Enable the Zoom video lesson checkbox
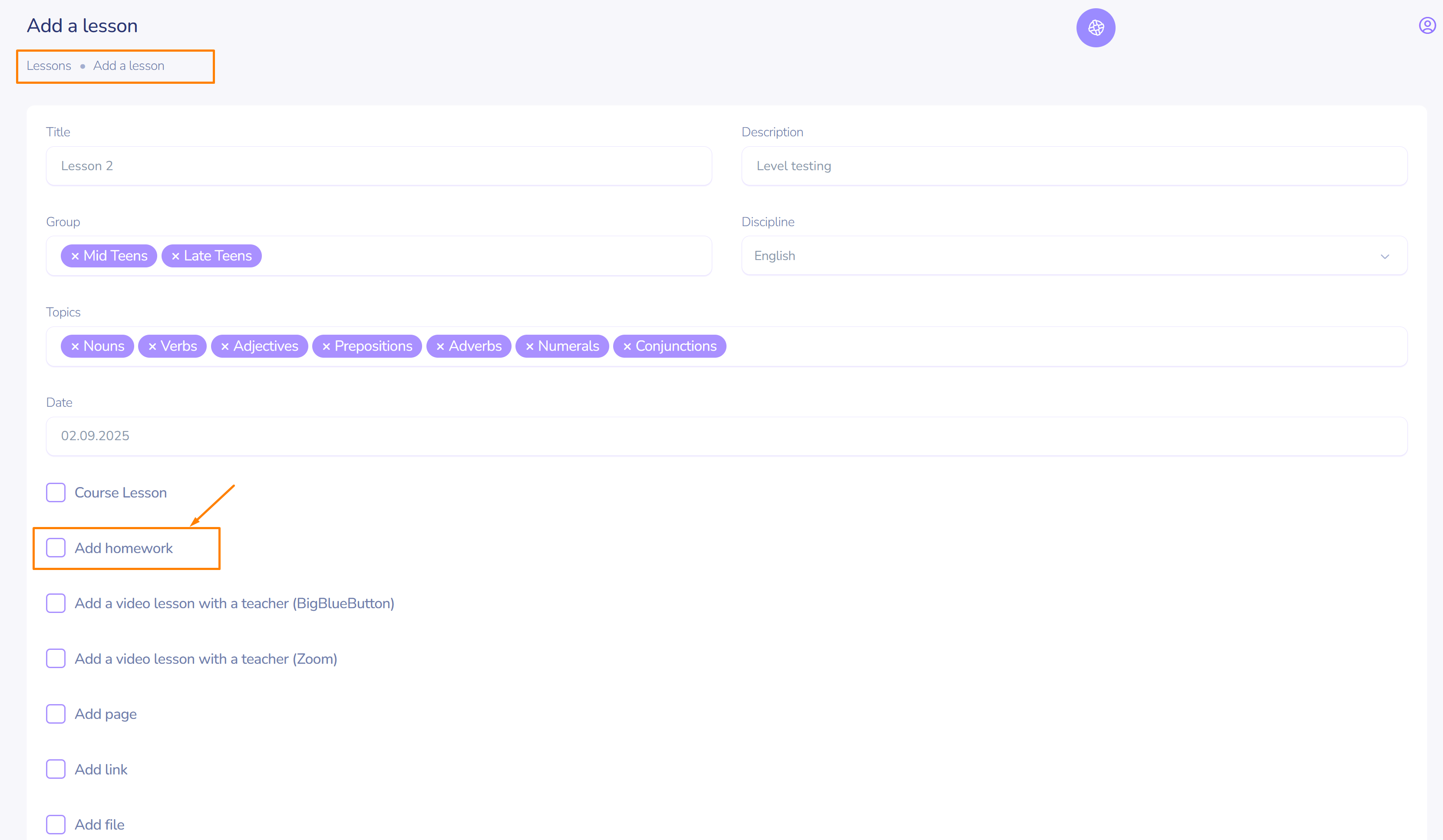 click(56, 659)
